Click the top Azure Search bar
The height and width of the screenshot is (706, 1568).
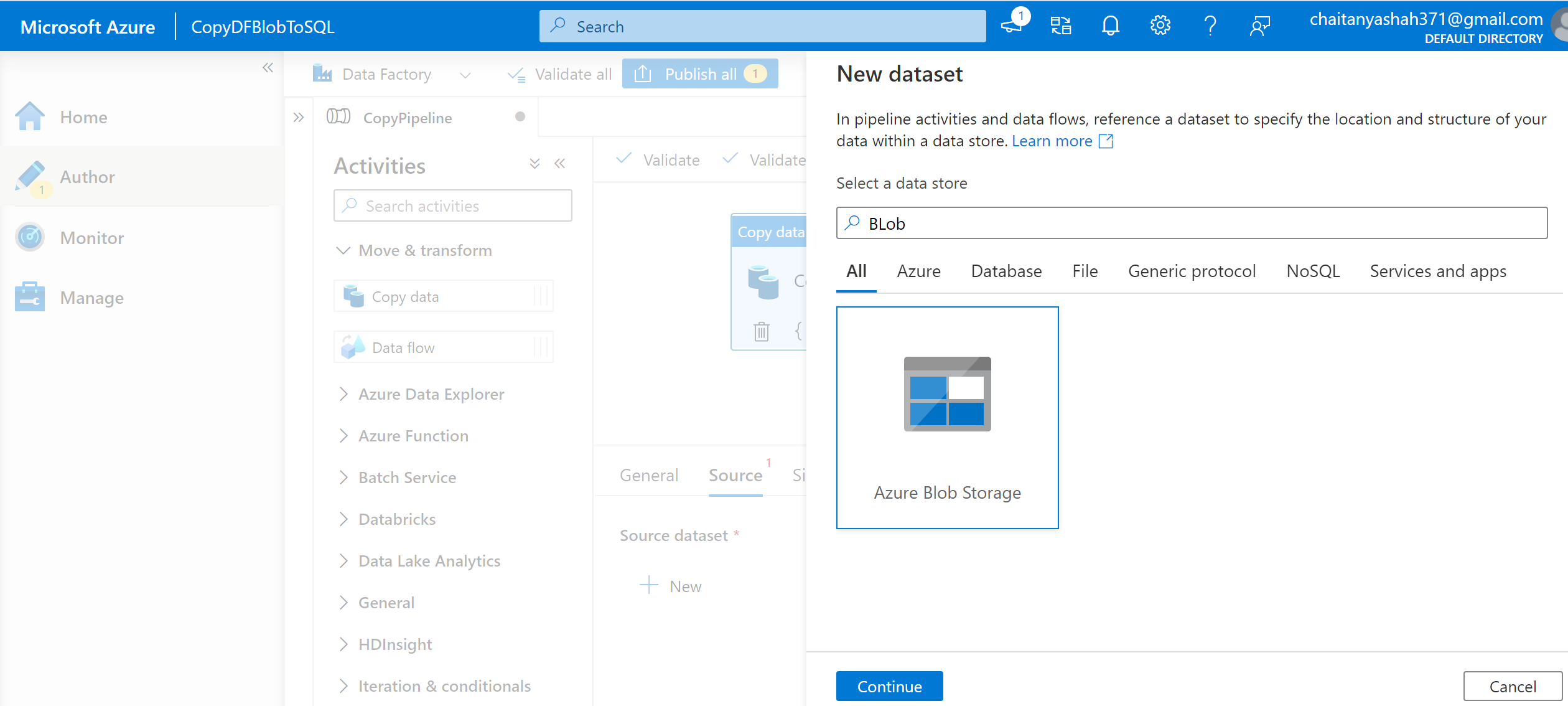762,26
